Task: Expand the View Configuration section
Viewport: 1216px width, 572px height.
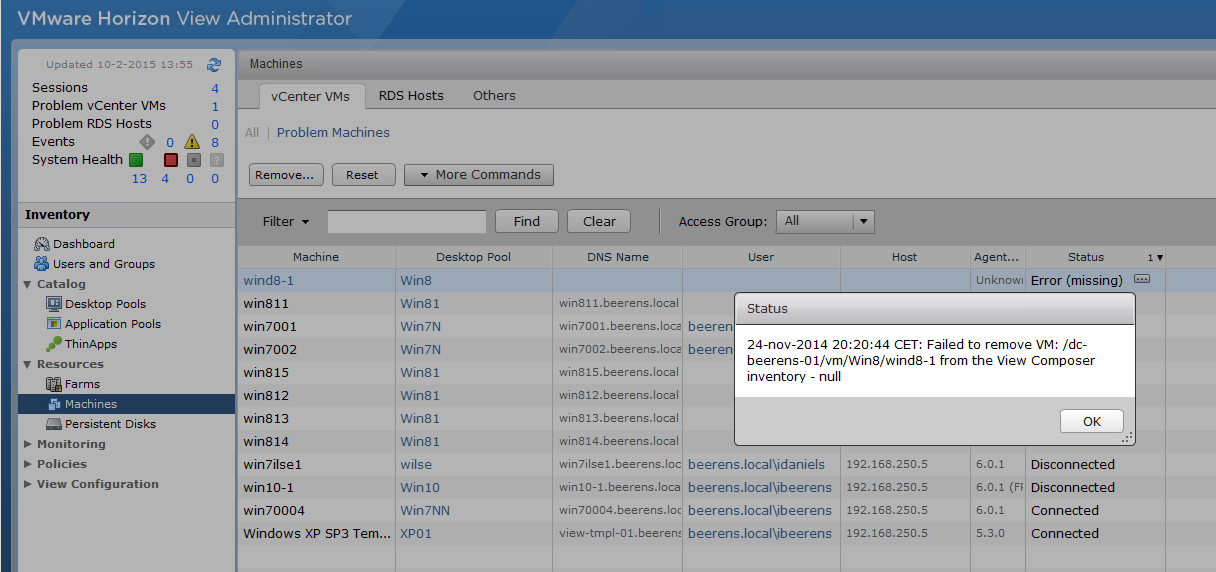Action: (x=27, y=484)
